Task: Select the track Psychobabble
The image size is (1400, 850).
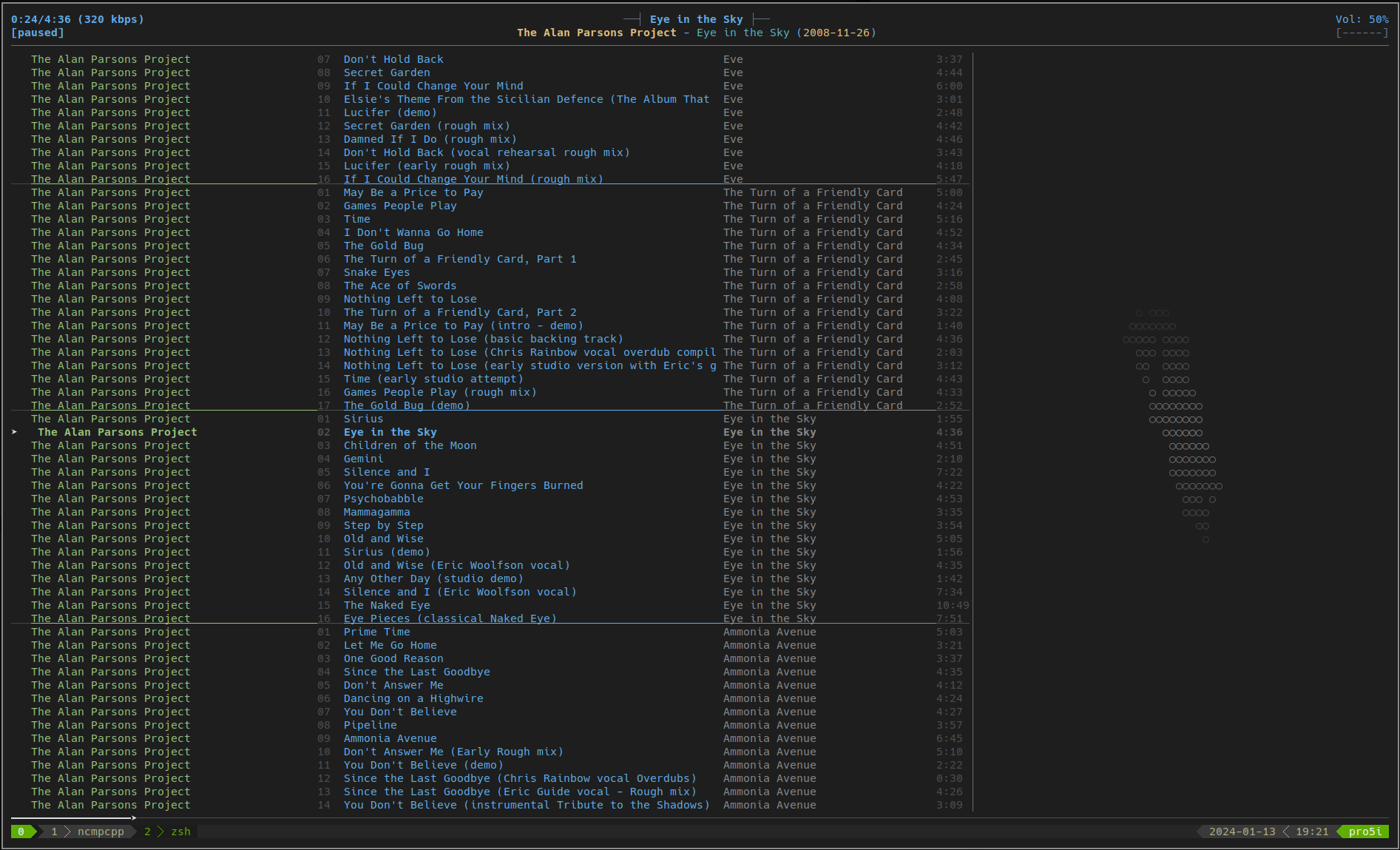Action: coord(383,499)
